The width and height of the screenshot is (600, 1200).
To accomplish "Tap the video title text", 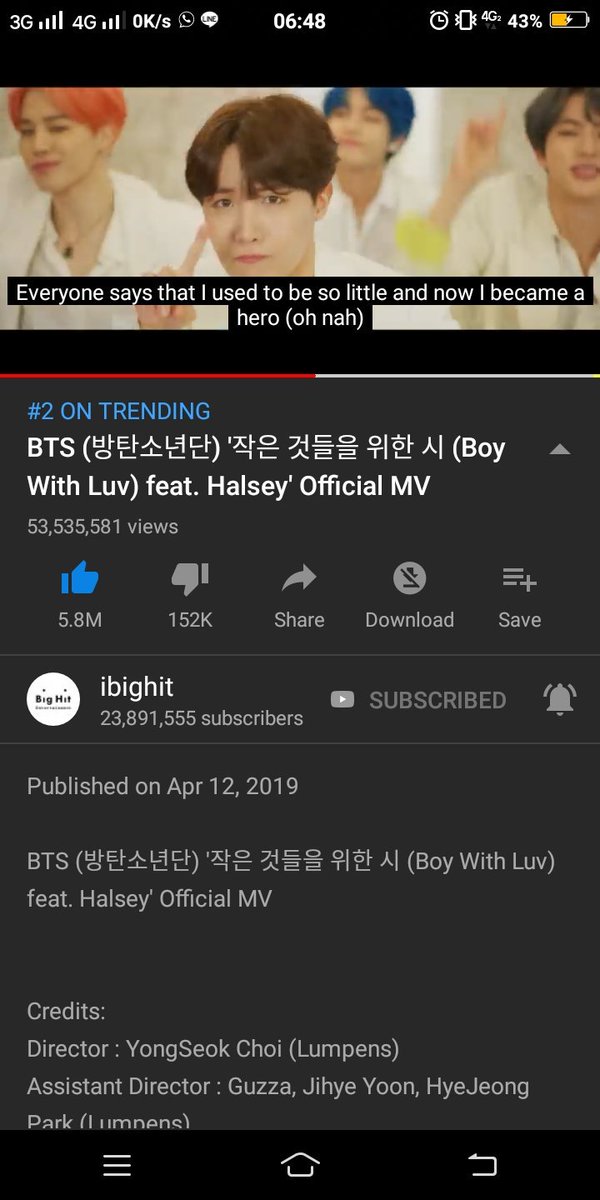I will [x=266, y=467].
